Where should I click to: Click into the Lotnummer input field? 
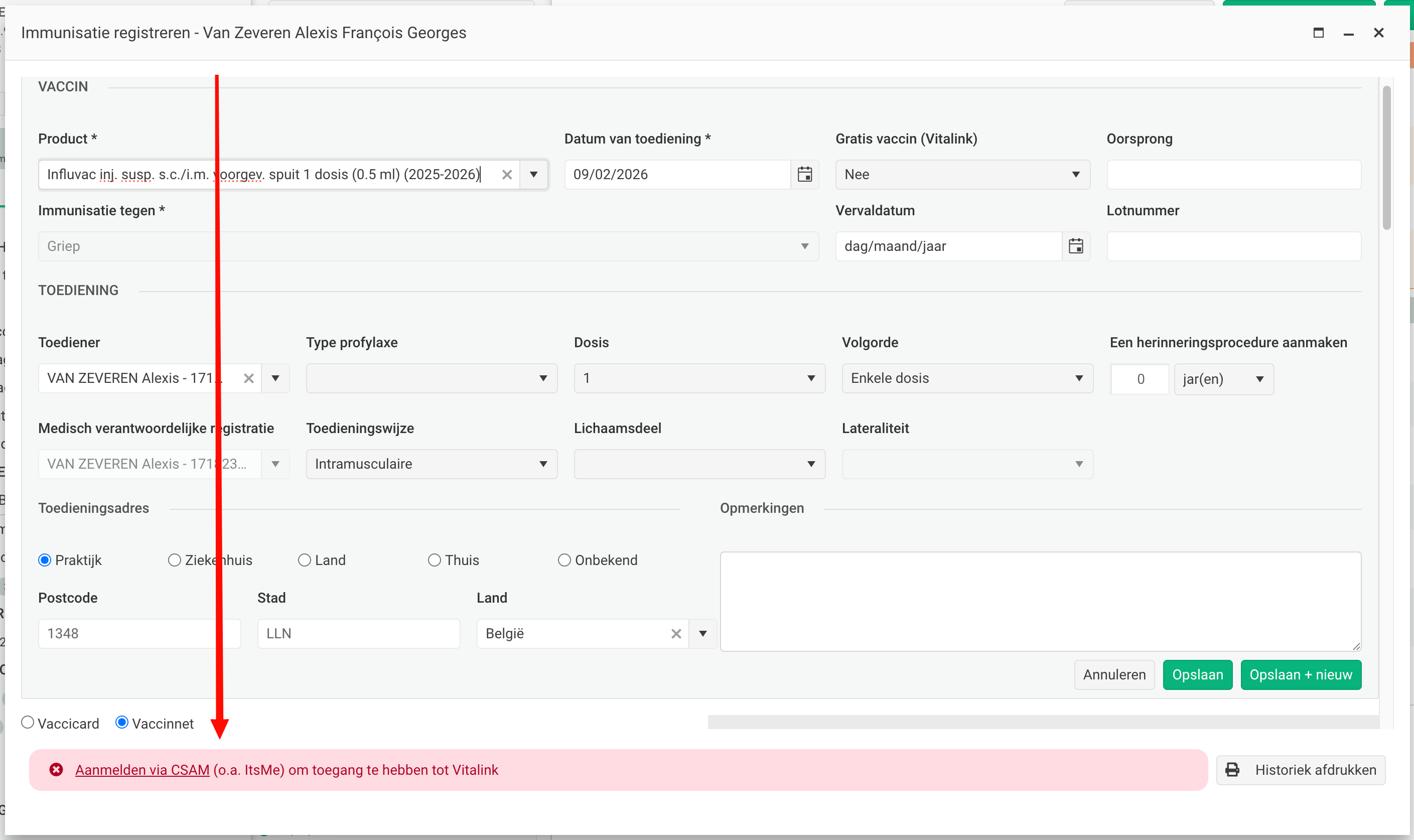click(1233, 246)
